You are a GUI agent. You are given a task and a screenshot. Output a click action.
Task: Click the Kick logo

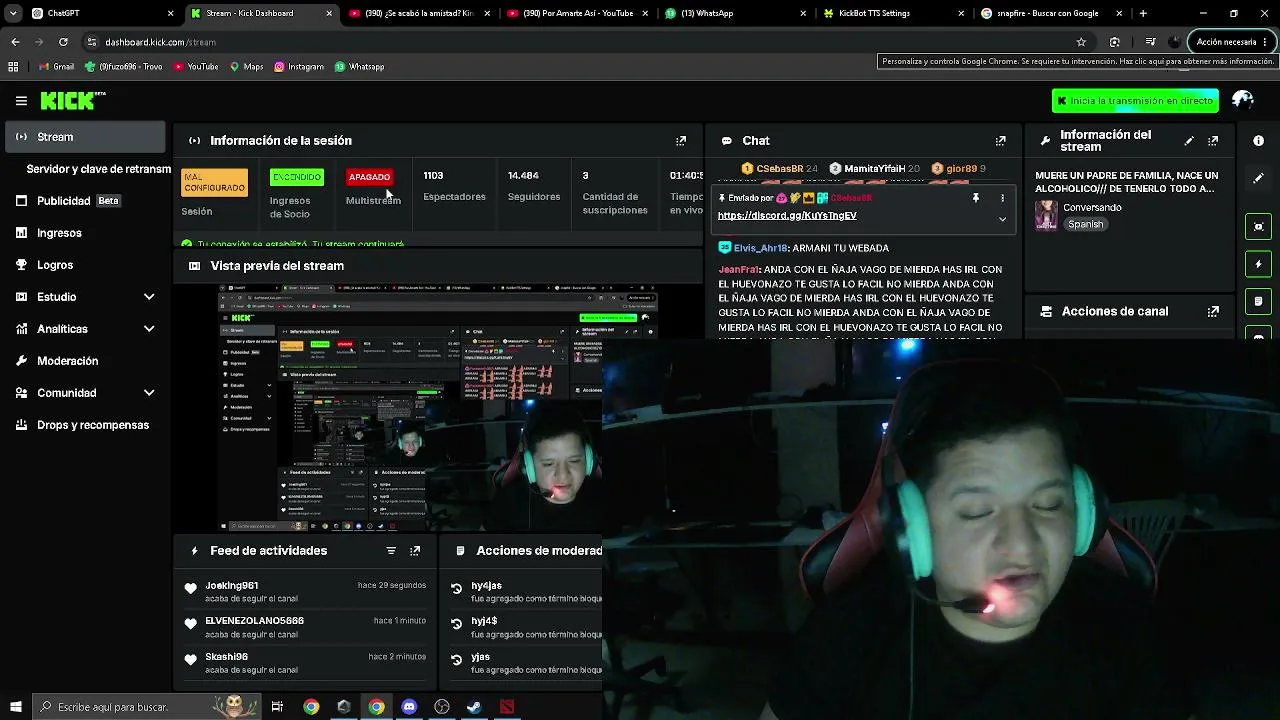[72, 100]
